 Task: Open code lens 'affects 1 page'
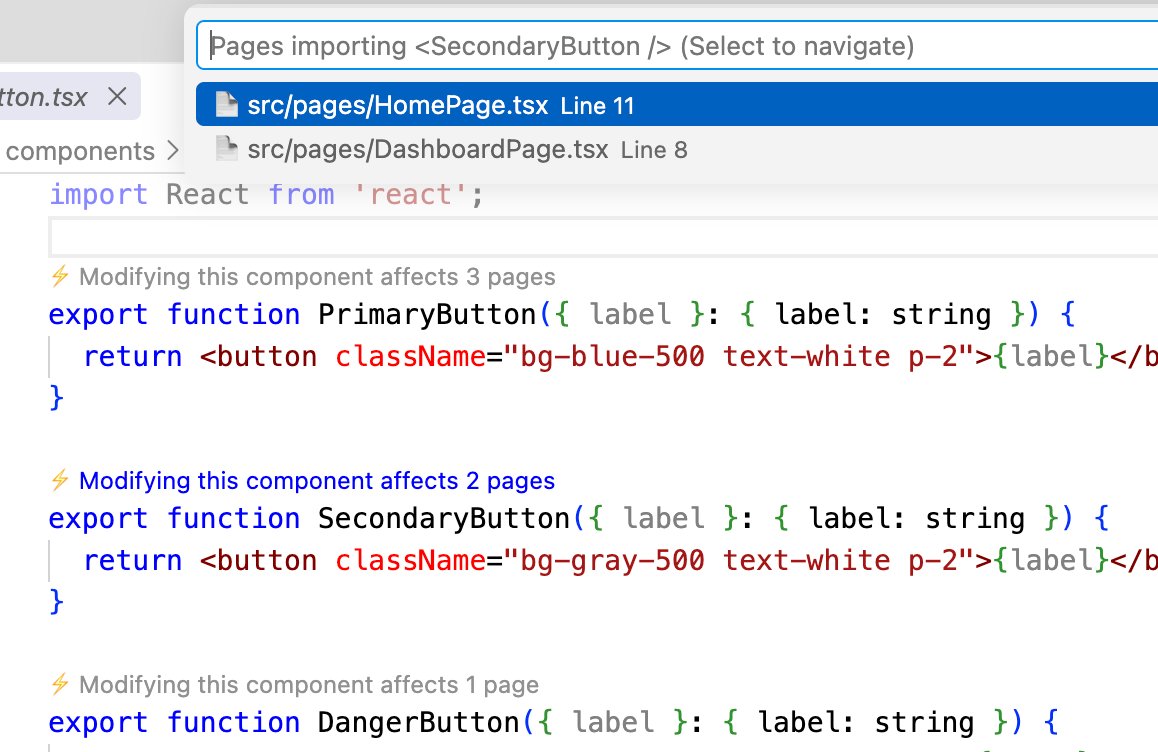click(309, 685)
